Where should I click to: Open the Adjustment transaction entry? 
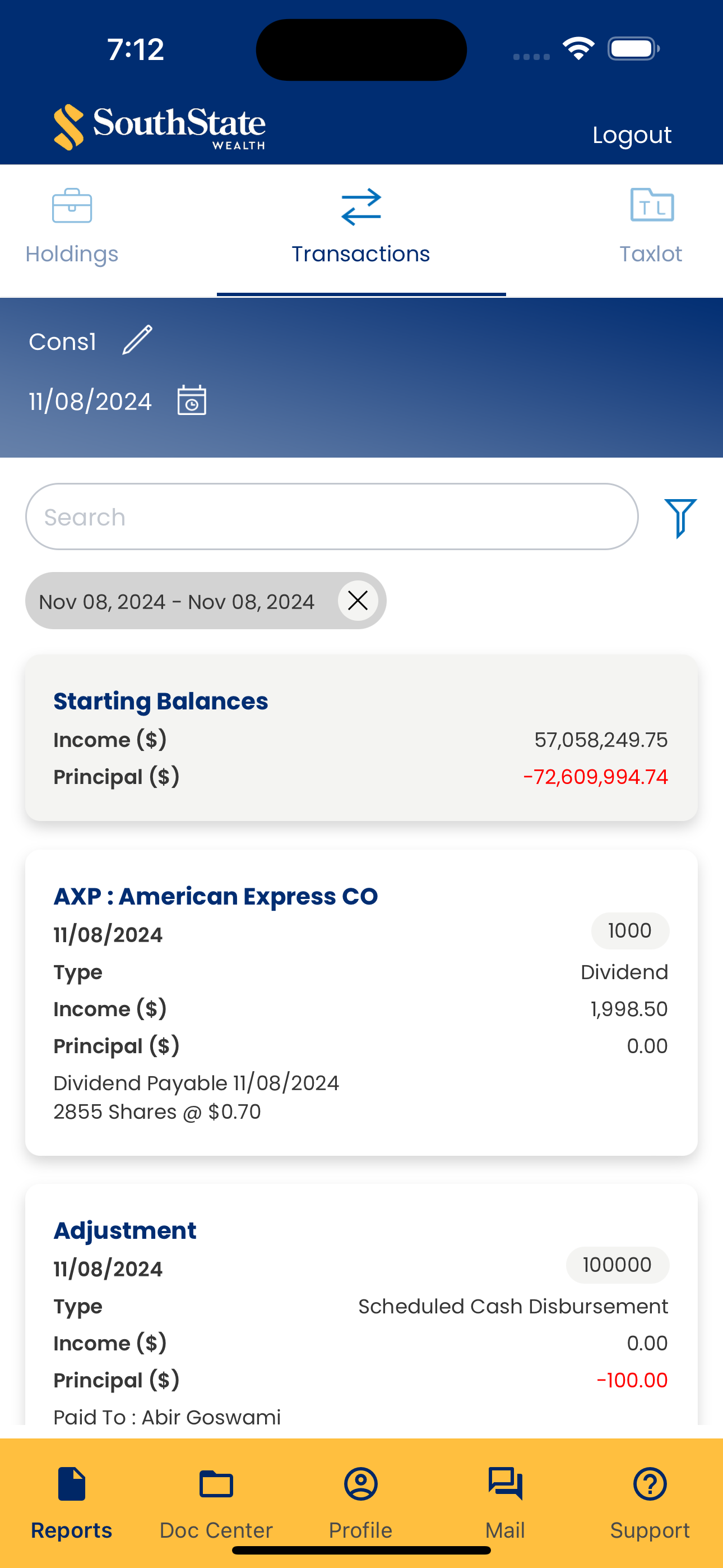(361, 1304)
